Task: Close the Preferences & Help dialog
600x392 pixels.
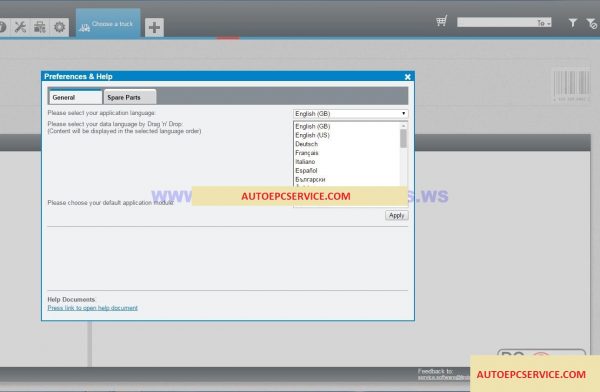Action: coord(408,77)
